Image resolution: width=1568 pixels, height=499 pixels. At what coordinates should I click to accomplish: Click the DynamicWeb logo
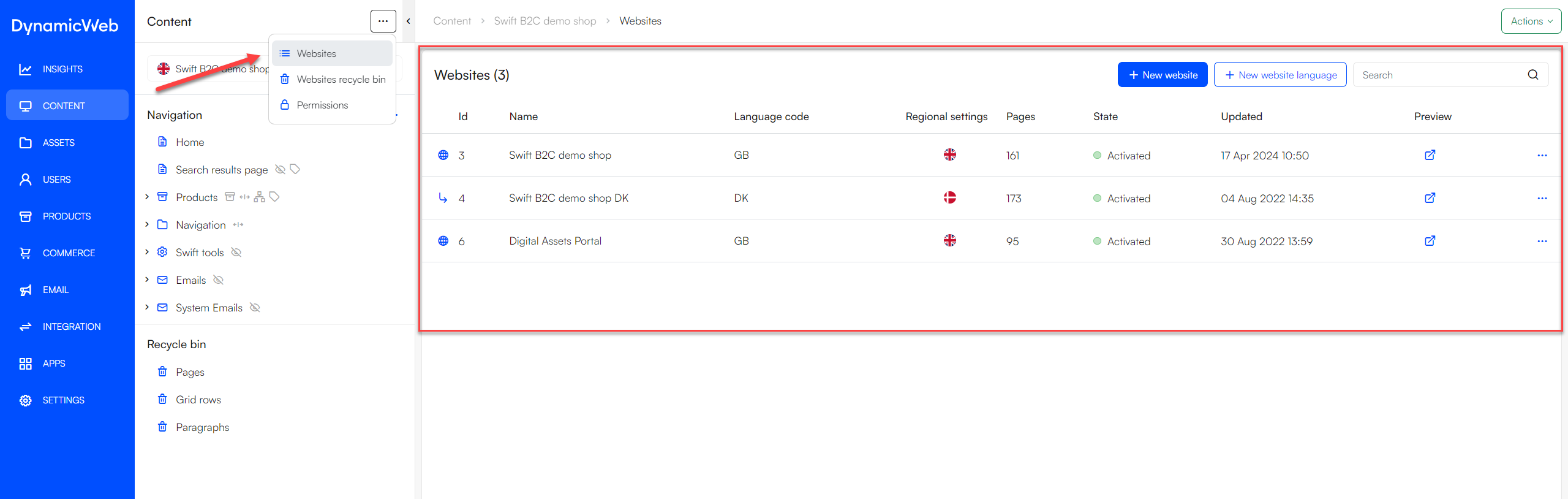65,26
